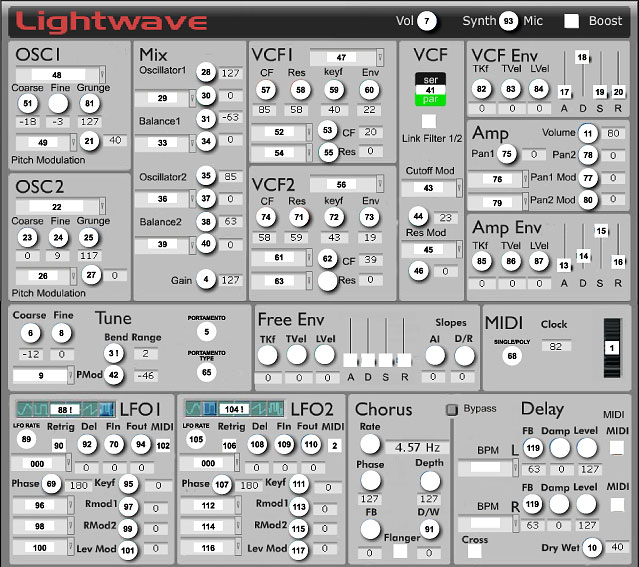The width and height of the screenshot is (639, 567).
Task: Open the Tune PMod dropdown showing 9
Action: pyautogui.click(x=44, y=375)
